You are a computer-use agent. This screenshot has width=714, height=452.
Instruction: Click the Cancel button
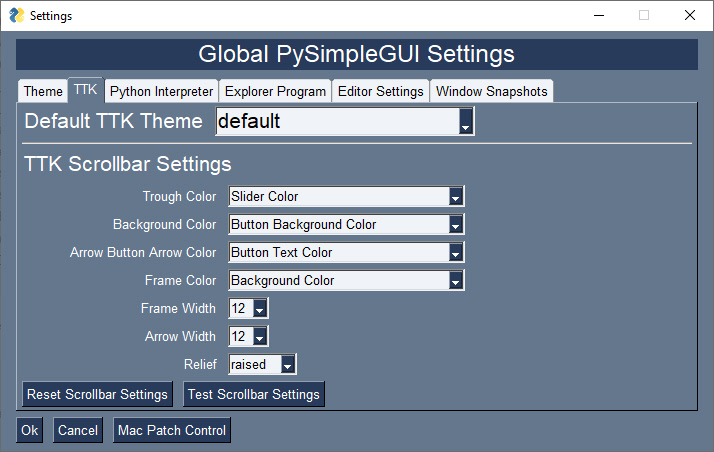point(78,430)
